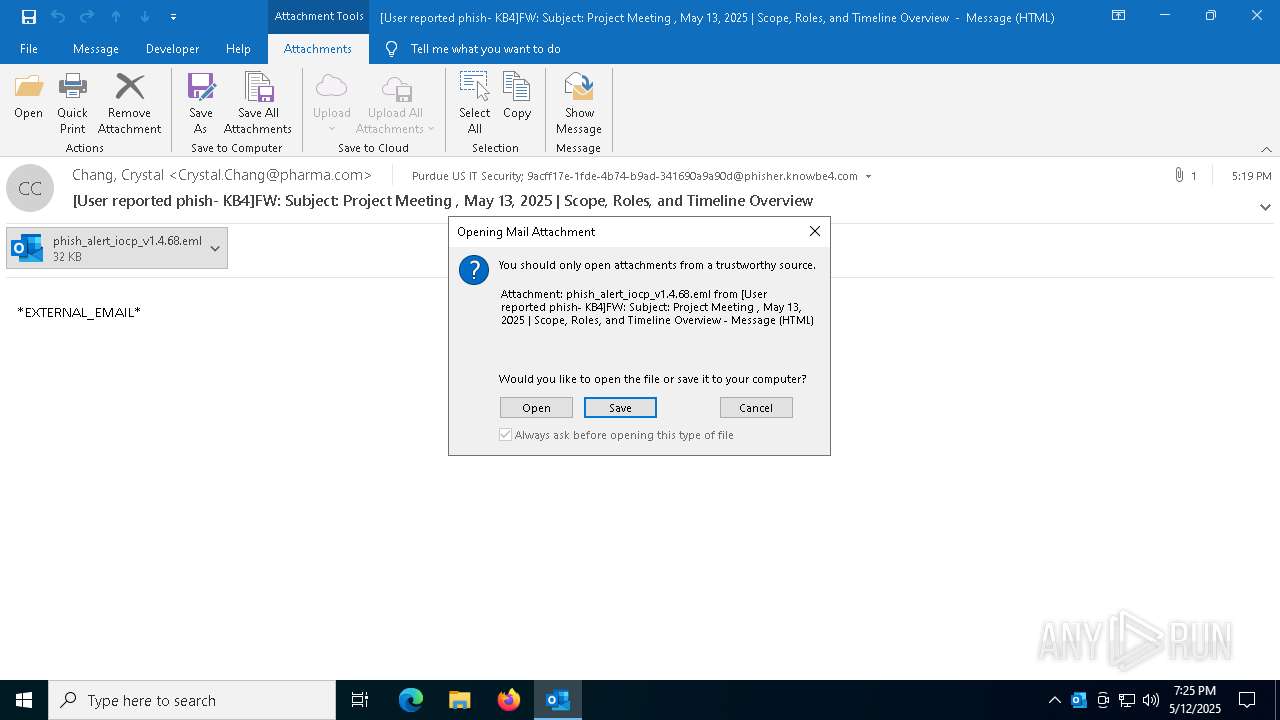Click the Tell me what you want to do box
This screenshot has width=1280, height=720.
[x=485, y=49]
